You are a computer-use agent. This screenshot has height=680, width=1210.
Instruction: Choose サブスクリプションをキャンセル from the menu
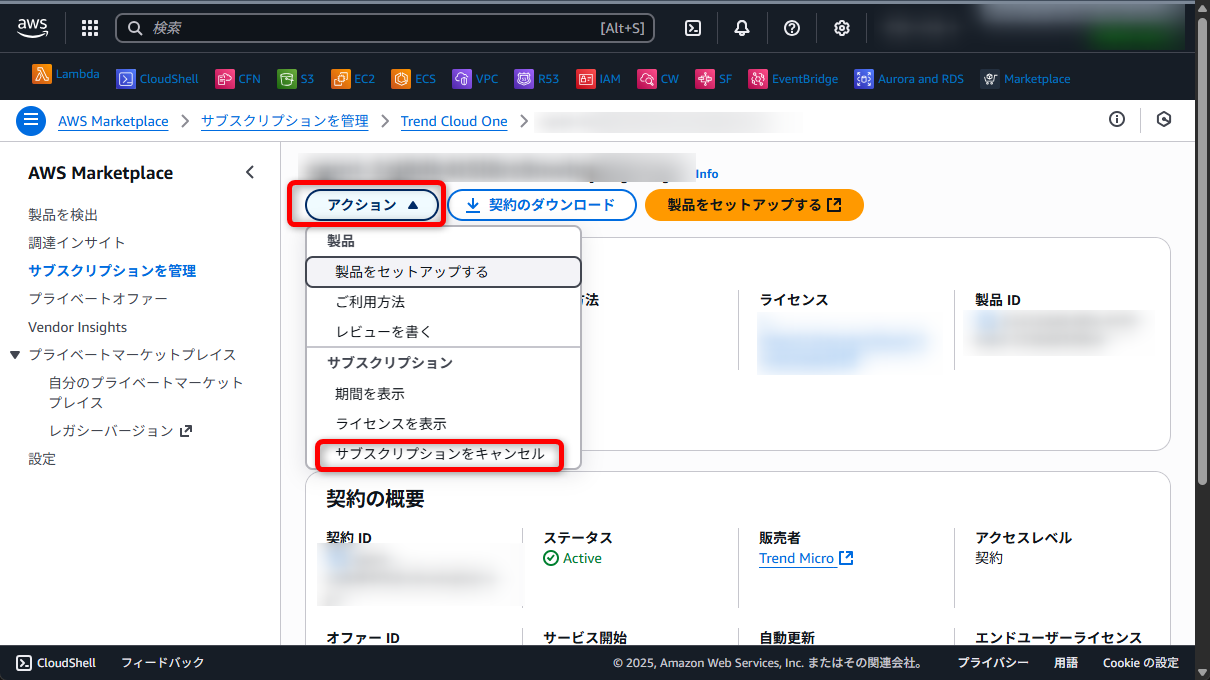coord(439,455)
